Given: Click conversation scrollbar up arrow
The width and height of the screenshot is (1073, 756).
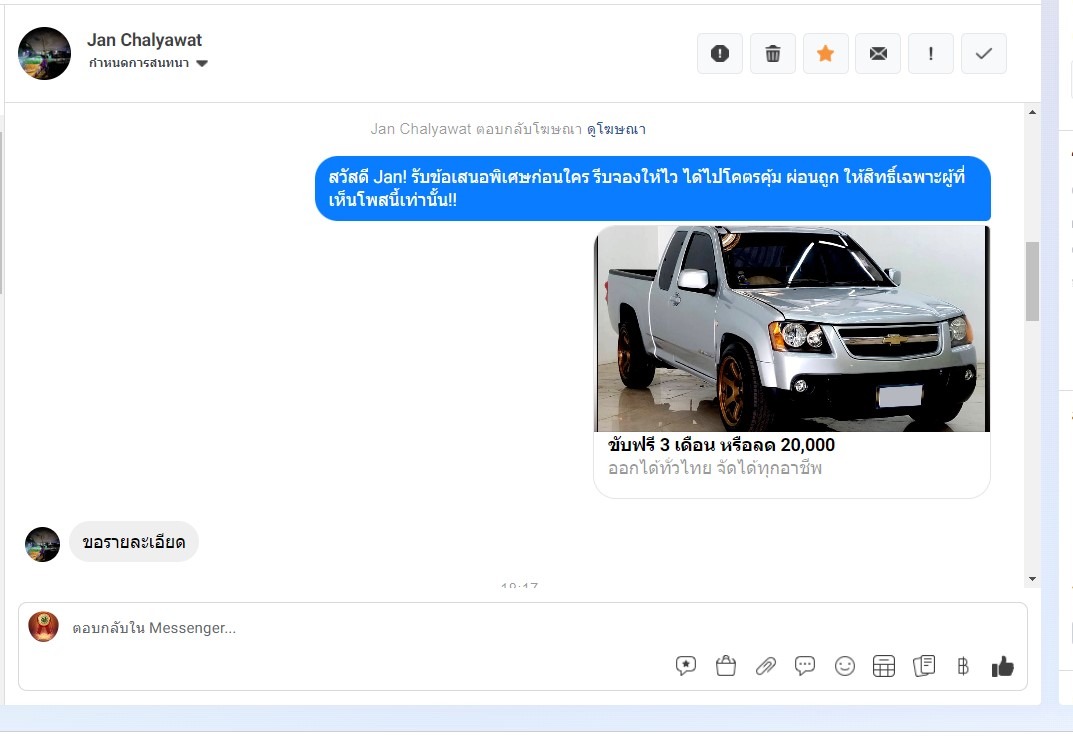Looking at the screenshot, I should [1032, 112].
